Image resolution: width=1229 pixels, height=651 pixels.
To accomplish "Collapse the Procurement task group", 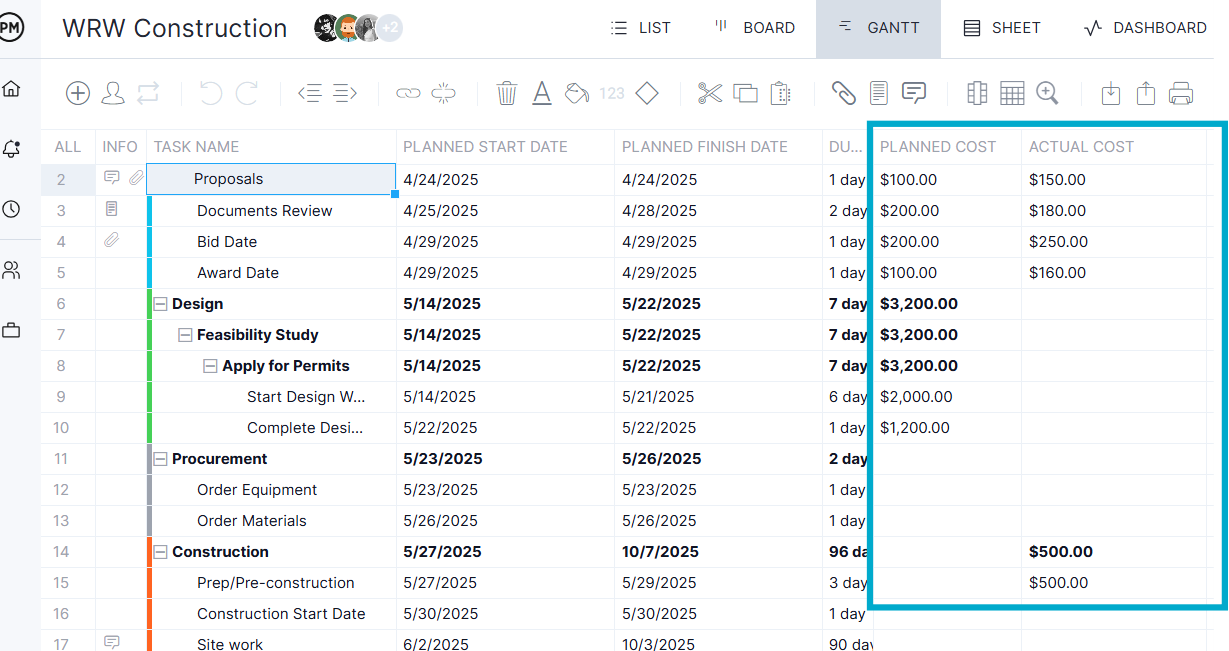I will (x=161, y=458).
